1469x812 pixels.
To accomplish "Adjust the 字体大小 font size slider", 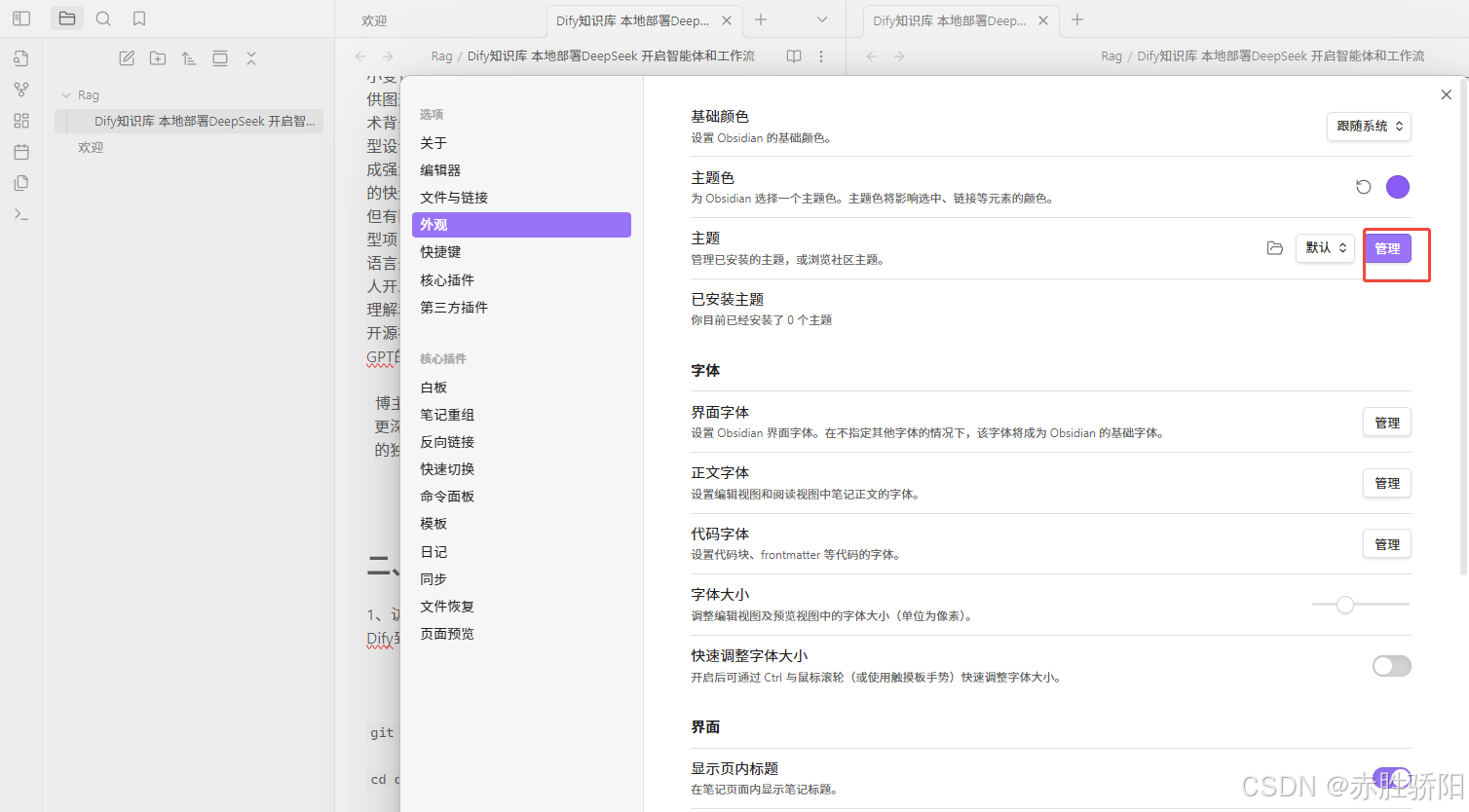I will pyautogui.click(x=1361, y=605).
